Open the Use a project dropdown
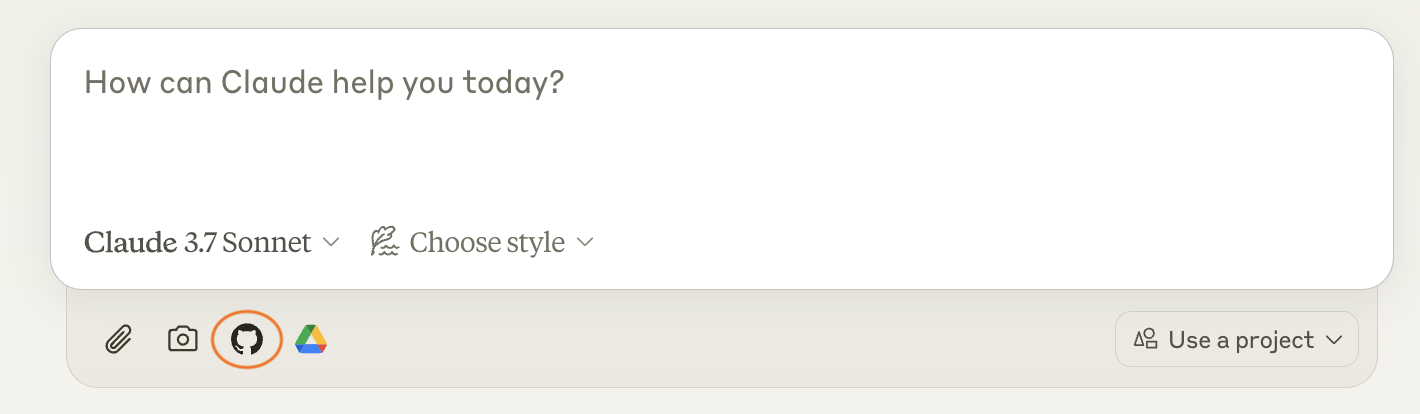1420x414 pixels. click(x=1237, y=339)
